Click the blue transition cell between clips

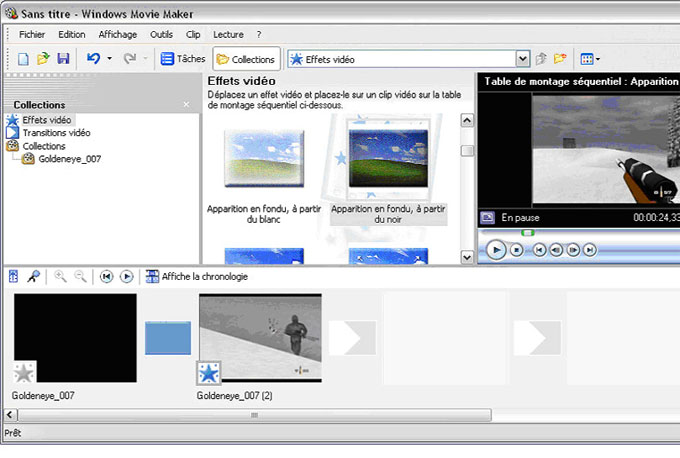pyautogui.click(x=168, y=338)
